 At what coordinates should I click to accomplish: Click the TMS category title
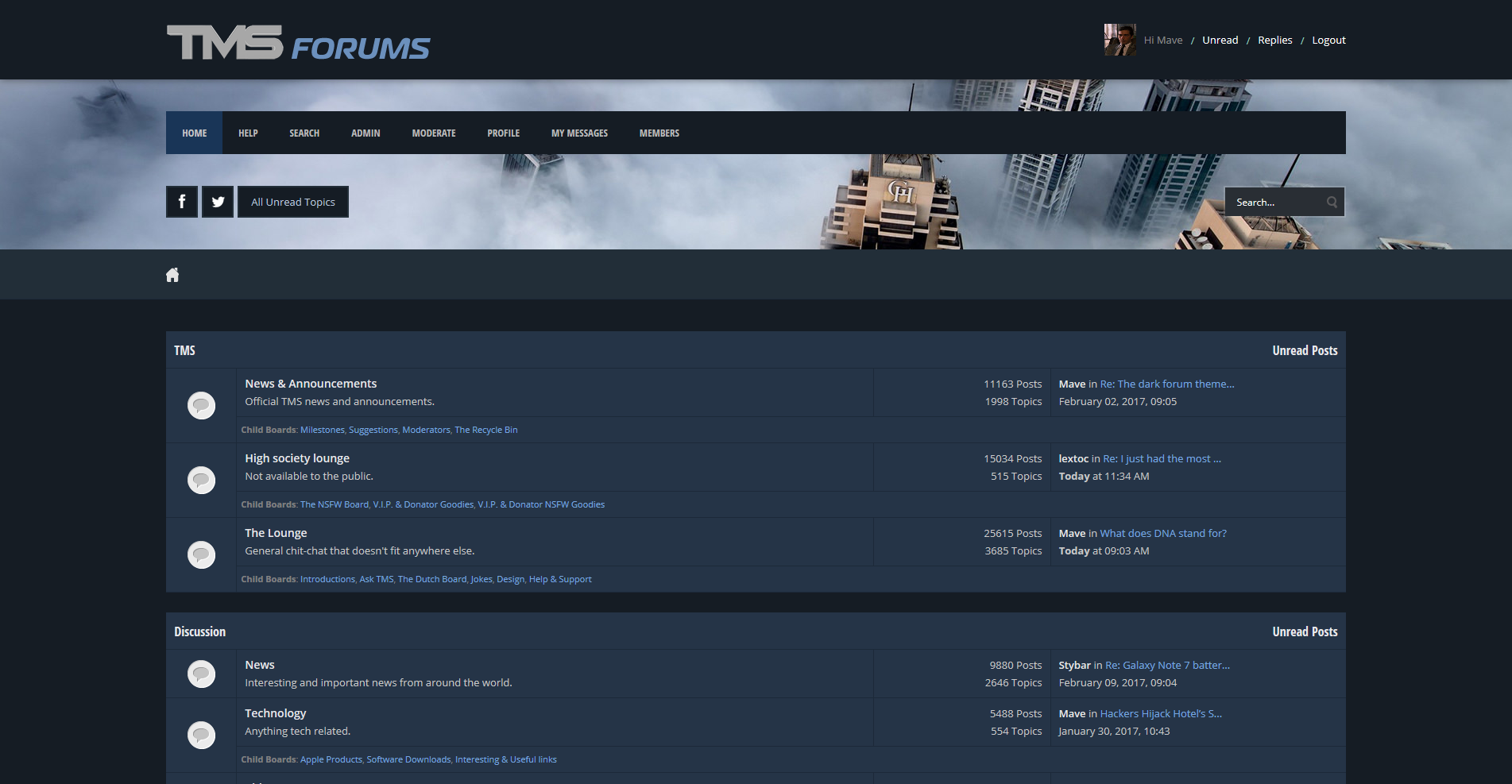pos(184,350)
